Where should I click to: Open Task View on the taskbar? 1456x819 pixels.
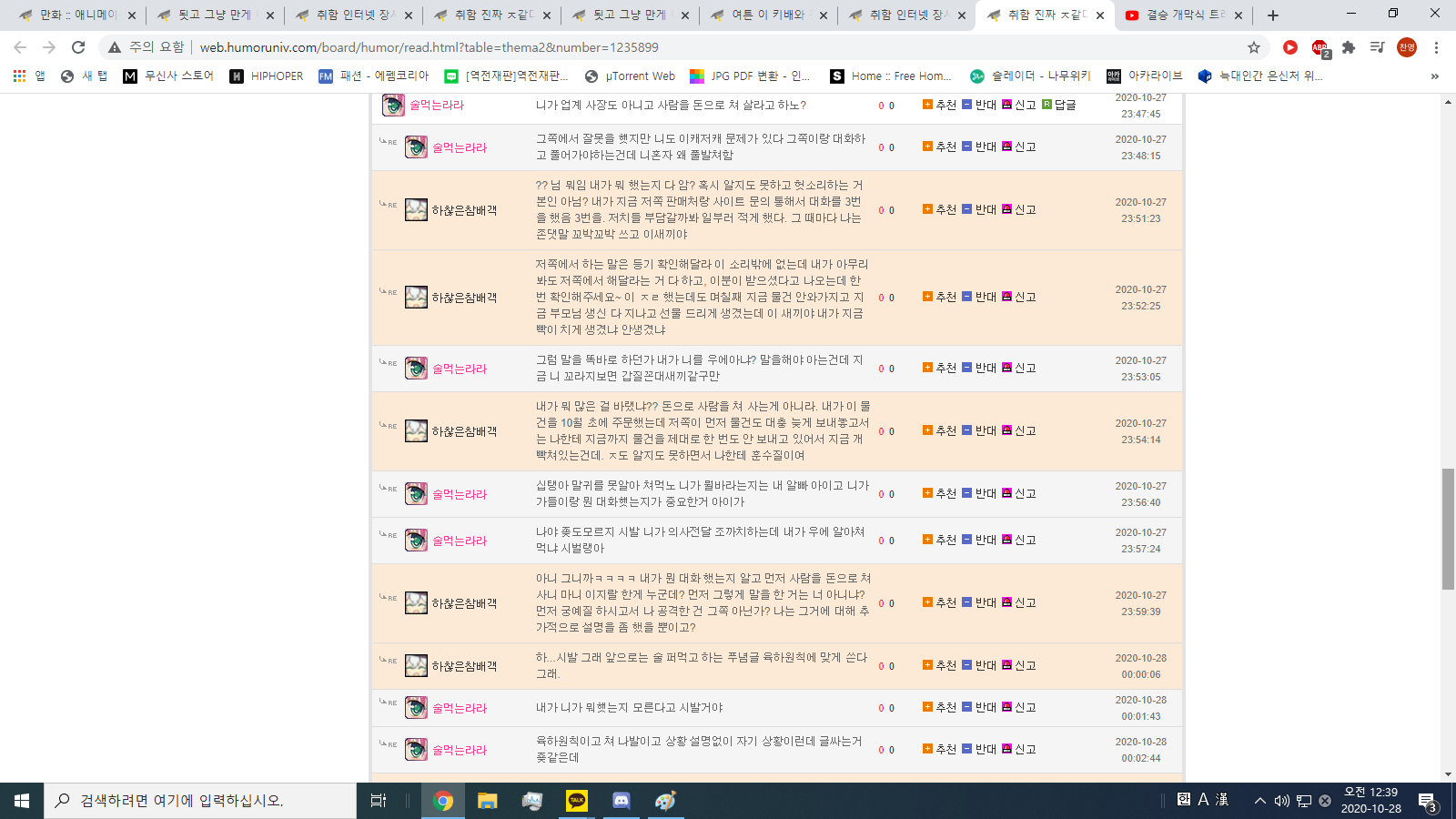click(379, 801)
